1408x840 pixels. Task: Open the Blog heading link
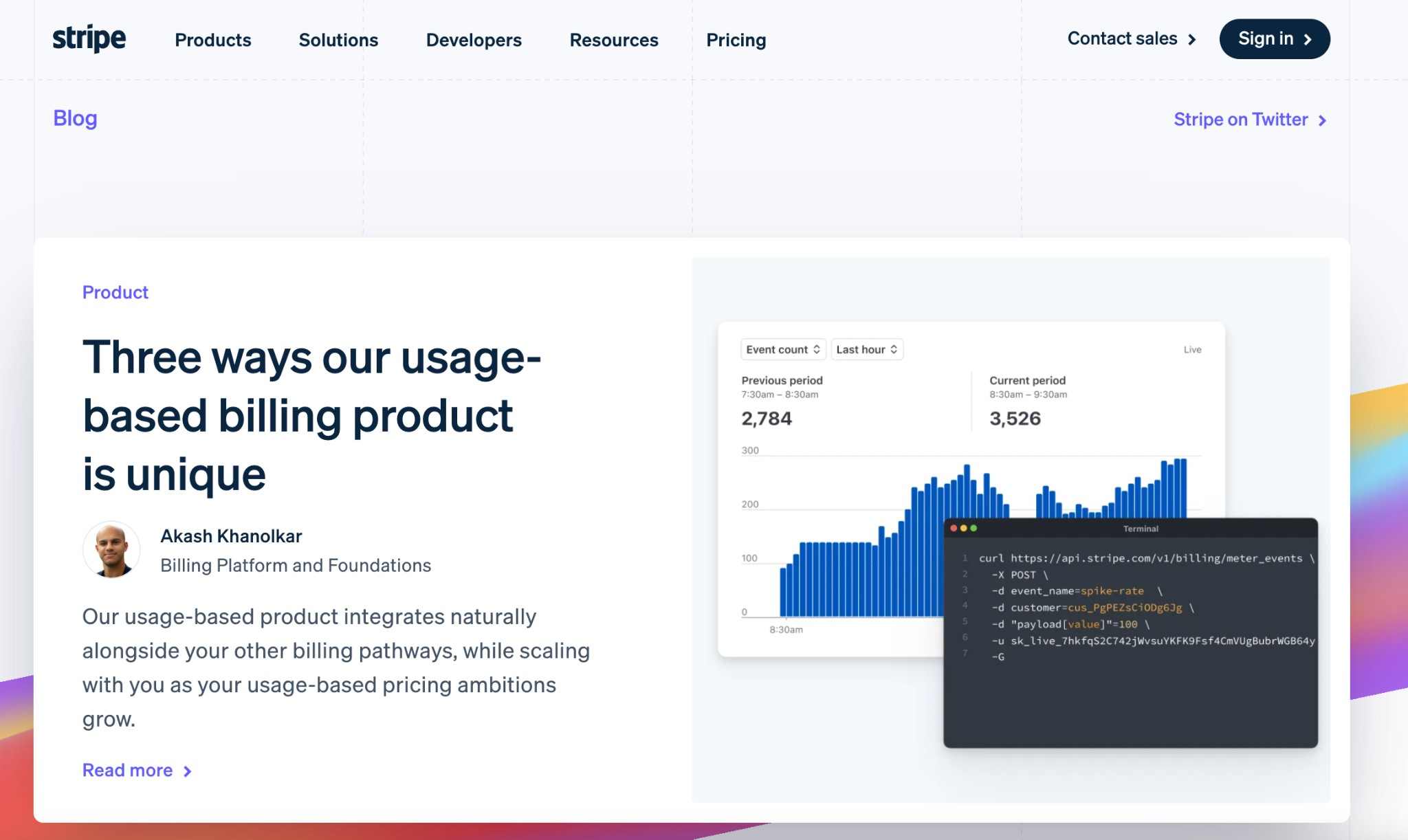click(75, 118)
